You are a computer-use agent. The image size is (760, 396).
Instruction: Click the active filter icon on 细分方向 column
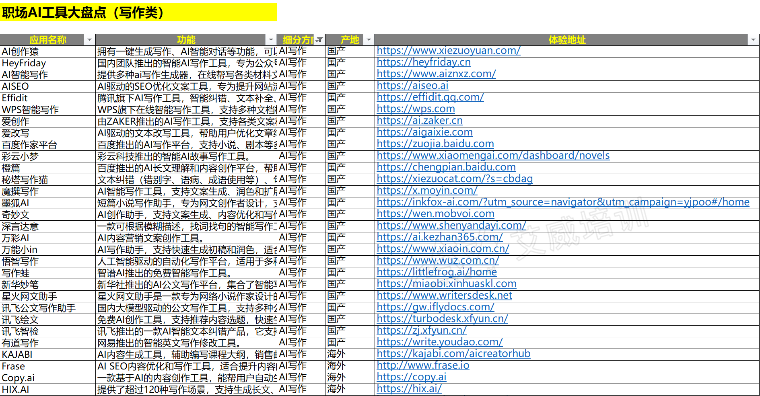click(319, 40)
